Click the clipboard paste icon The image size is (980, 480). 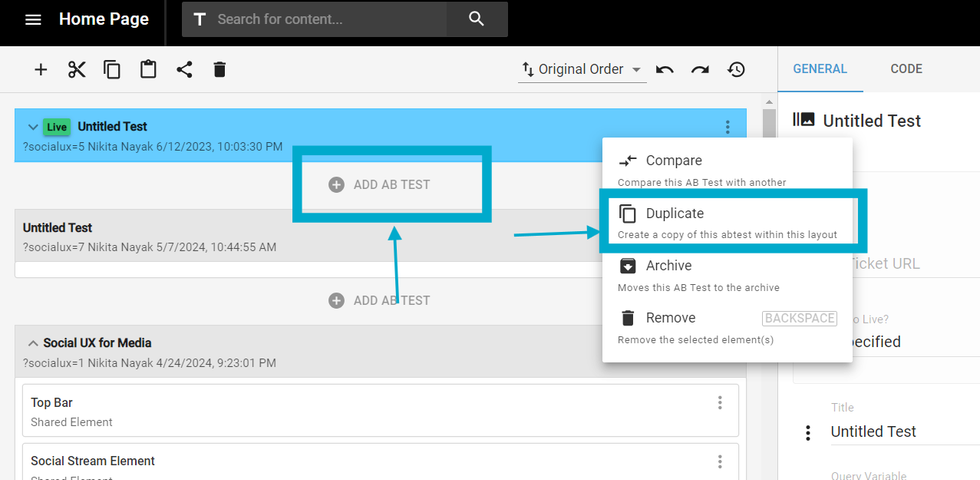coord(148,70)
